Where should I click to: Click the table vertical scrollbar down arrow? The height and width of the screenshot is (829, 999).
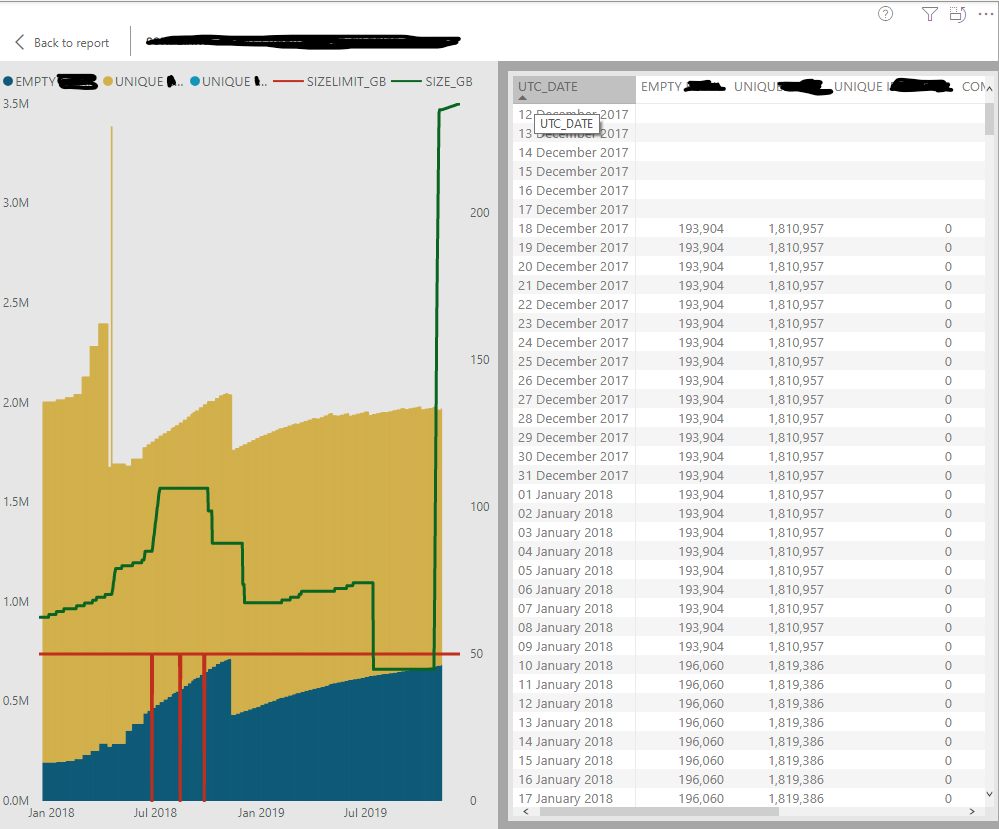point(989,794)
